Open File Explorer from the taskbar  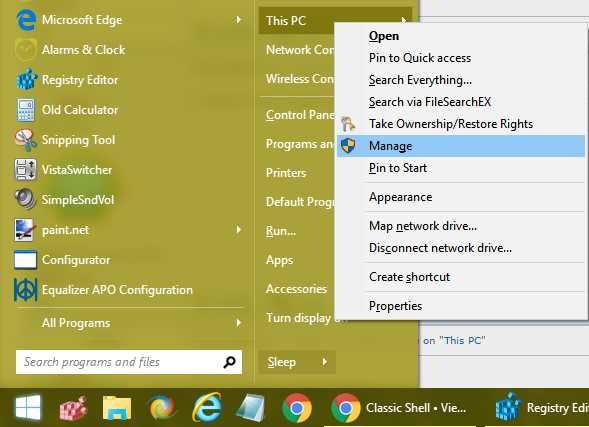(x=117, y=408)
